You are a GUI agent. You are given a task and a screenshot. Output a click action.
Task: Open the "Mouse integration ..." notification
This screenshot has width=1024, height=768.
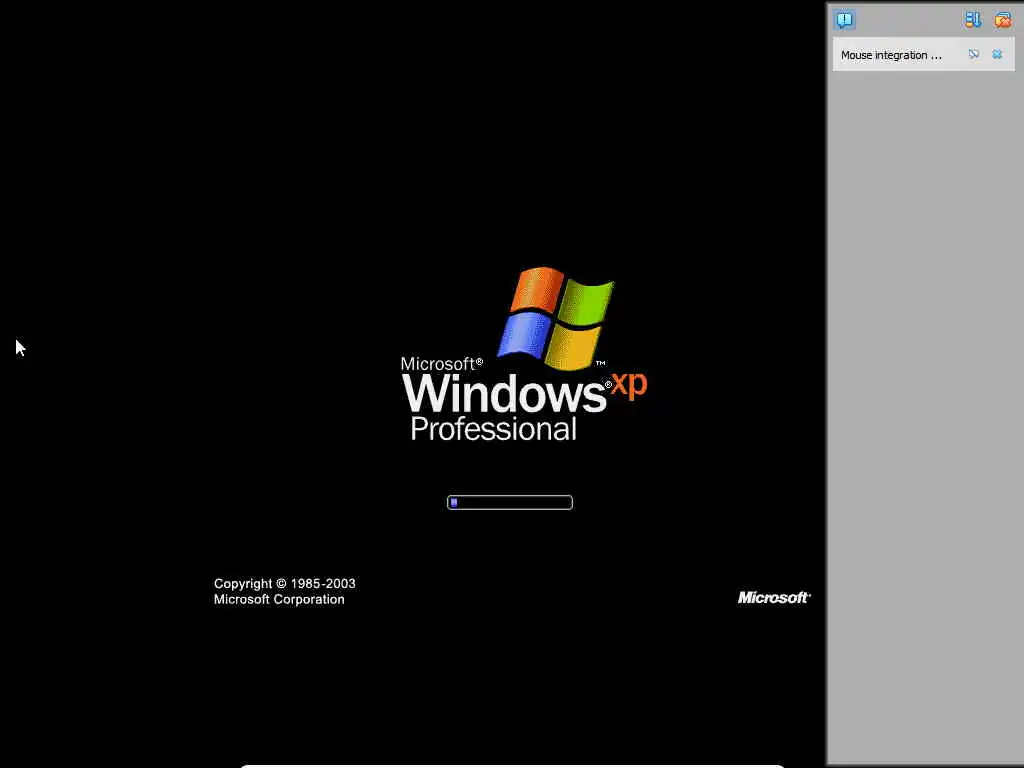point(891,55)
